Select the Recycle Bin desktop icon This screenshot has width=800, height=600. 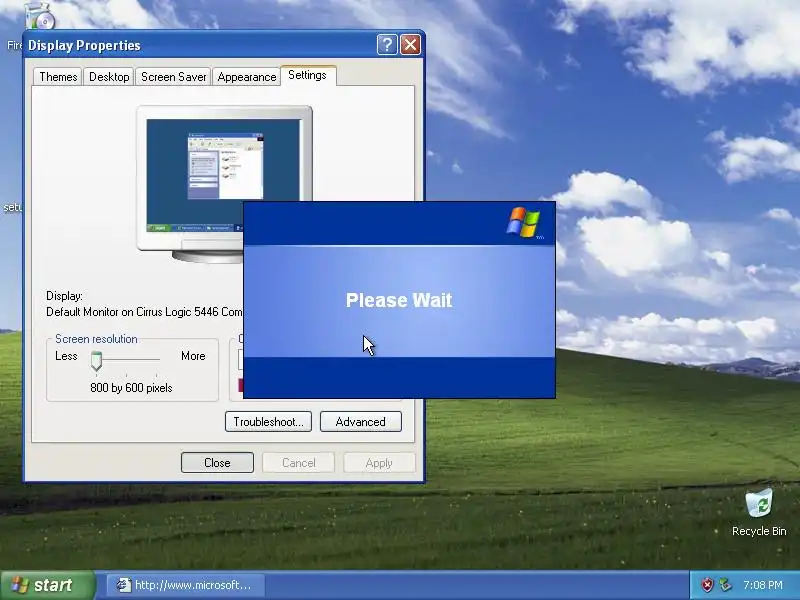pos(759,512)
